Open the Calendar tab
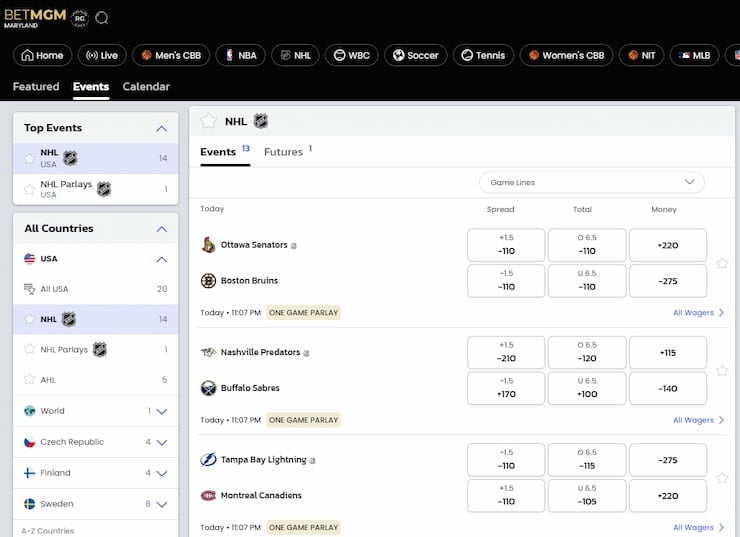This screenshot has height=537, width=740. pyautogui.click(x=146, y=87)
